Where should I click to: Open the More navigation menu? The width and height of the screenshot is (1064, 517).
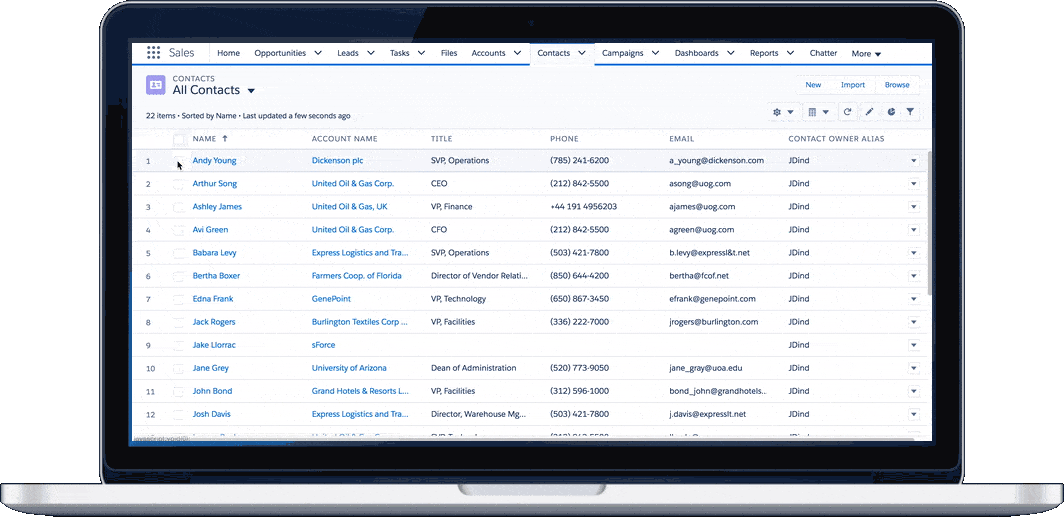(866, 54)
